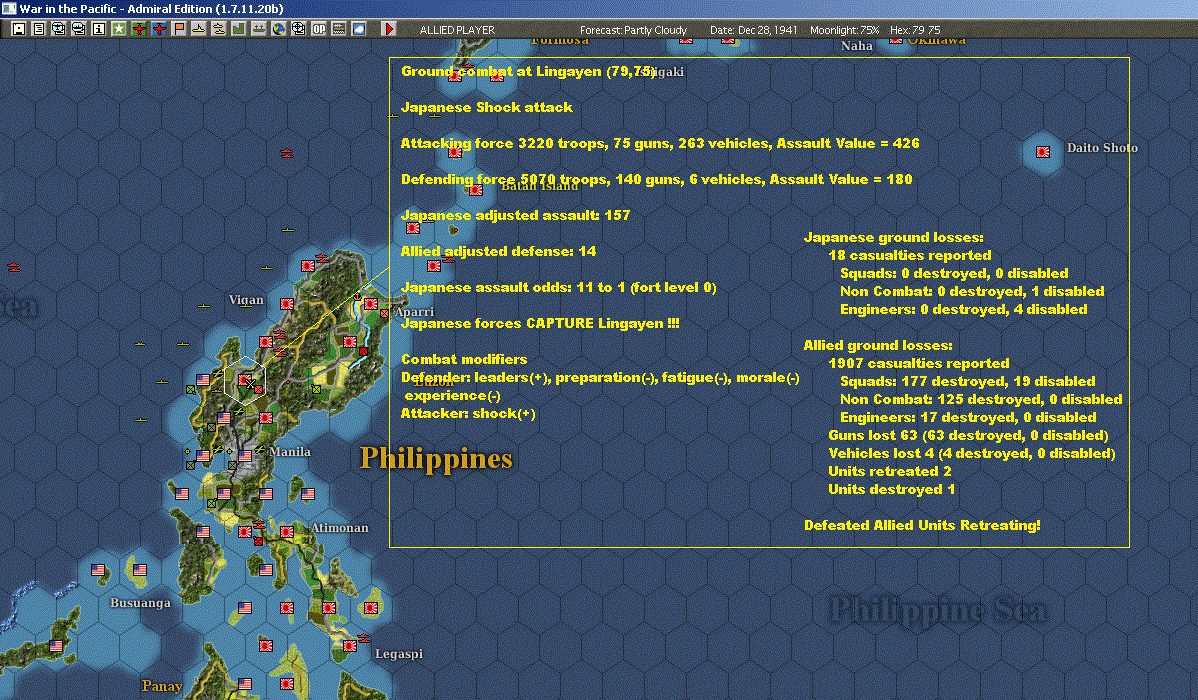This screenshot has width=1198, height=700.
Task: Click the 'Date: Dec 28, 1941' status
Action: (x=753, y=30)
